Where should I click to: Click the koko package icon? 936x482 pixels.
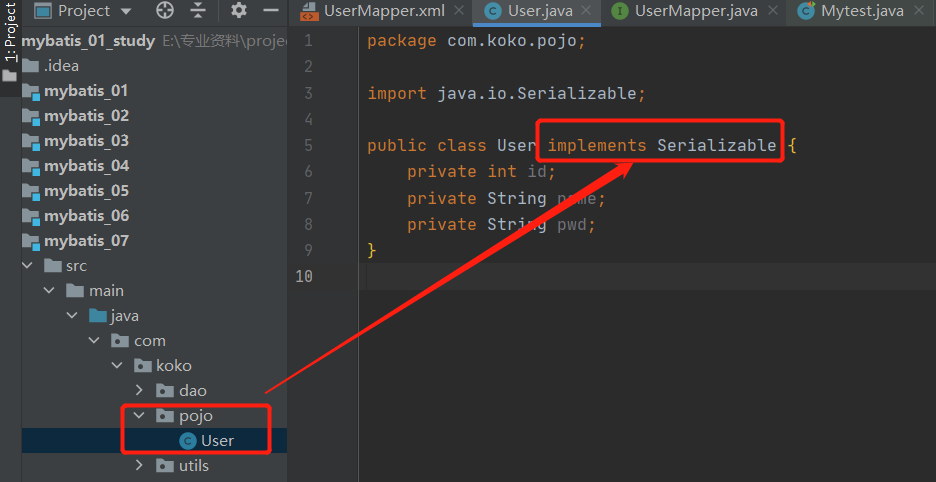pyautogui.click(x=142, y=366)
